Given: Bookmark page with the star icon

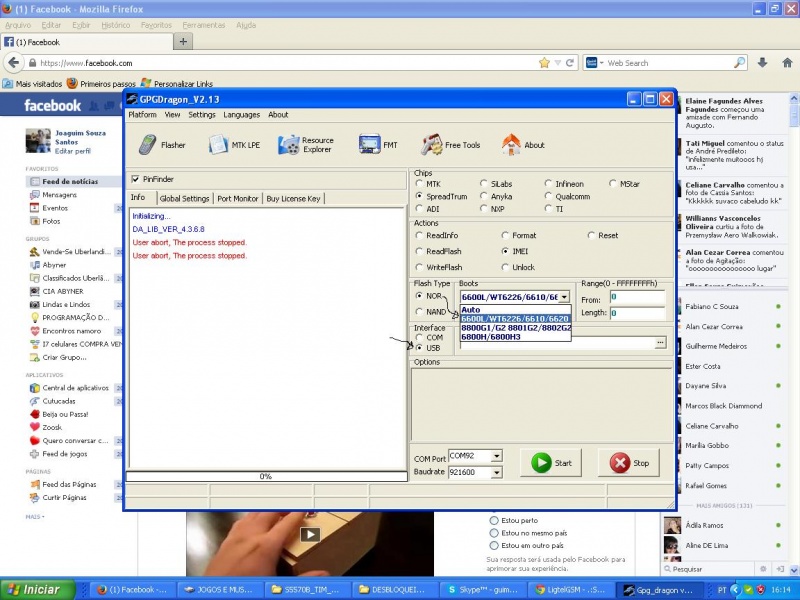Looking at the screenshot, I should pyautogui.click(x=544, y=63).
